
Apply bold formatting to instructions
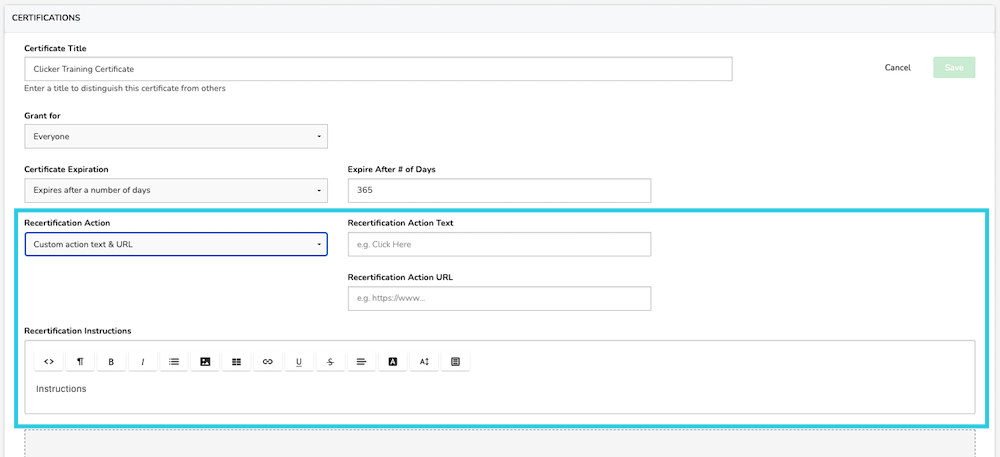point(111,361)
